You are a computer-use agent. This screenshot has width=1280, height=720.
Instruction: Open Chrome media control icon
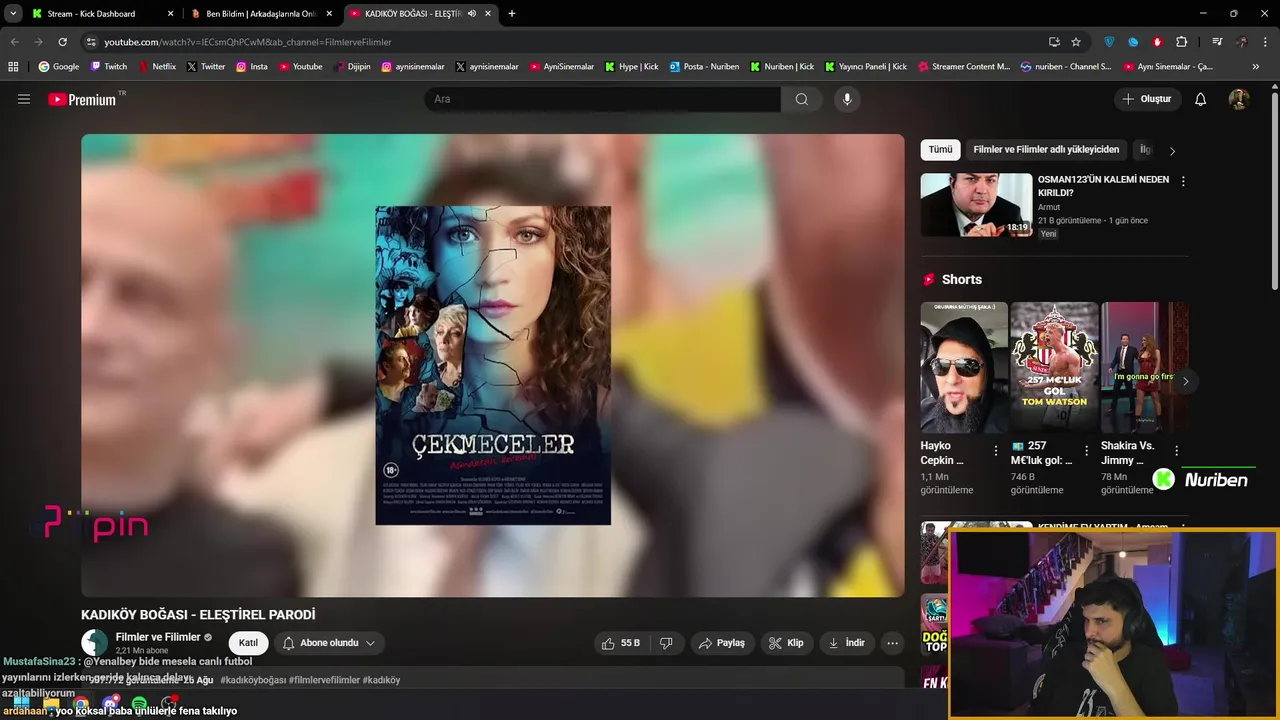click(x=1217, y=42)
